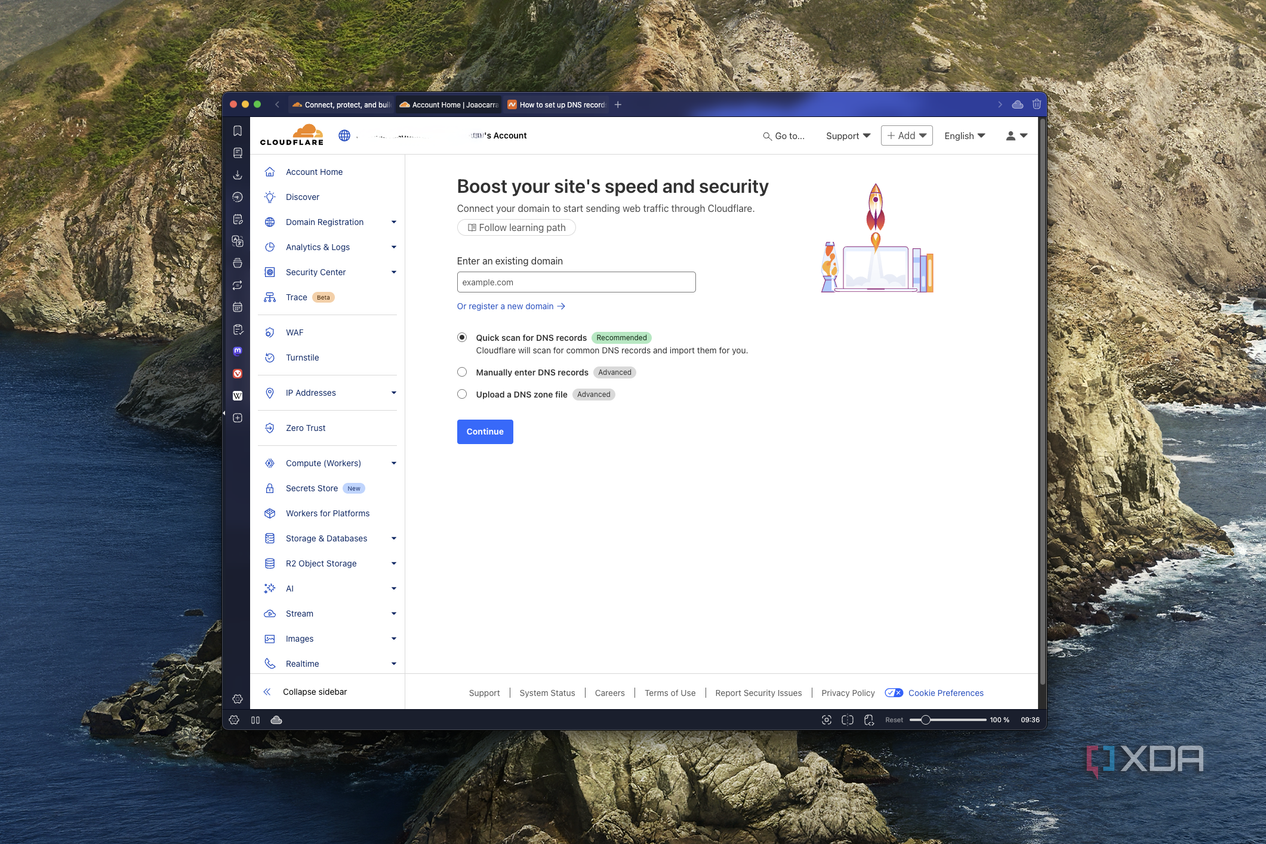This screenshot has width=1266, height=844.
Task: Open the Vivaldi web panel icon
Action: click(x=237, y=373)
